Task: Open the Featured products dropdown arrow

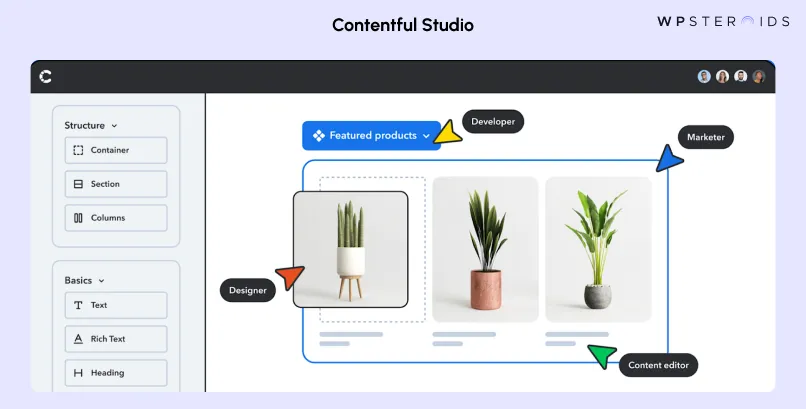Action: click(x=426, y=136)
